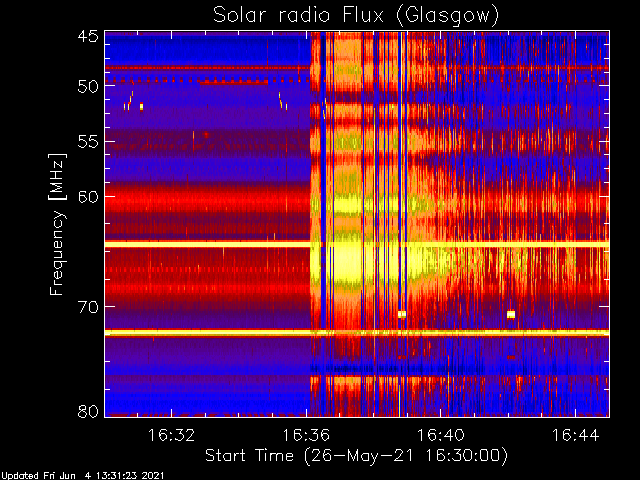
Task: Click the 16:32 time tick label
Action: point(171,435)
